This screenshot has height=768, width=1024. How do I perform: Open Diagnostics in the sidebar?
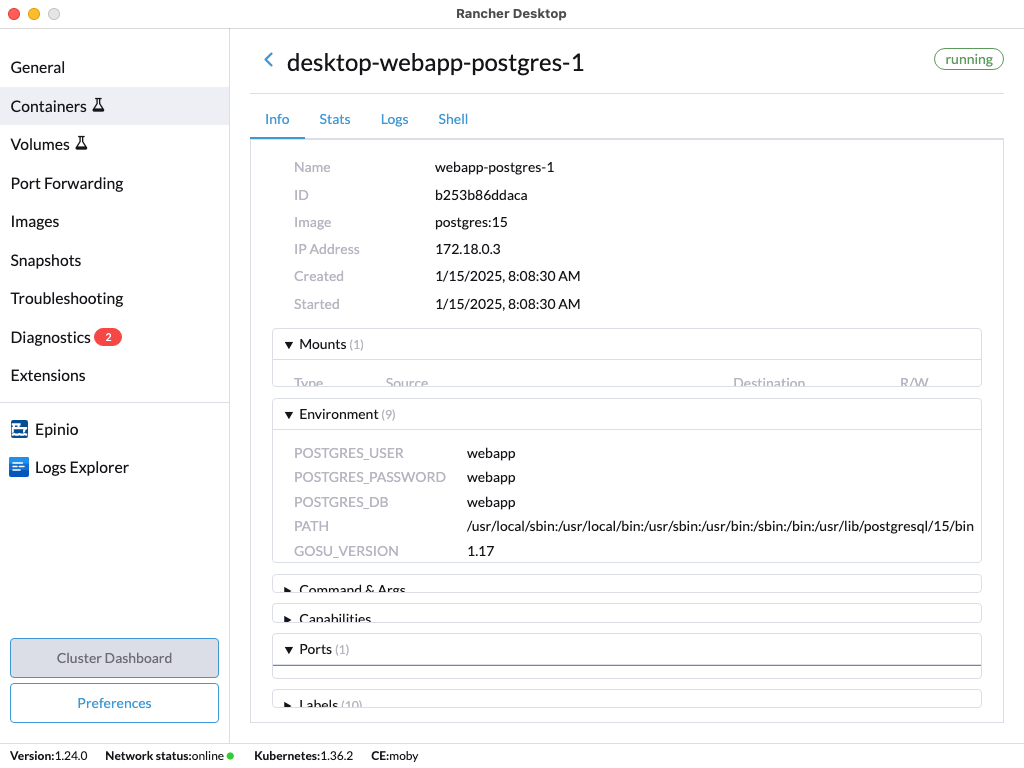[x=114, y=337]
